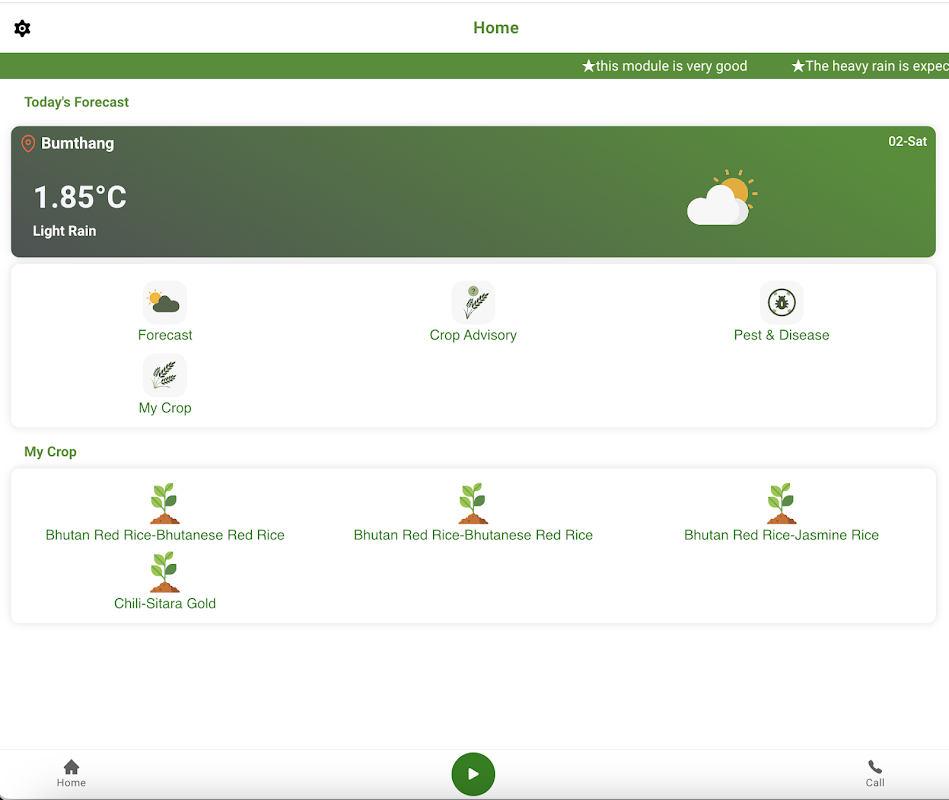949x800 pixels.
Task: Click the Bumthang location pin icon
Action: tap(28, 143)
